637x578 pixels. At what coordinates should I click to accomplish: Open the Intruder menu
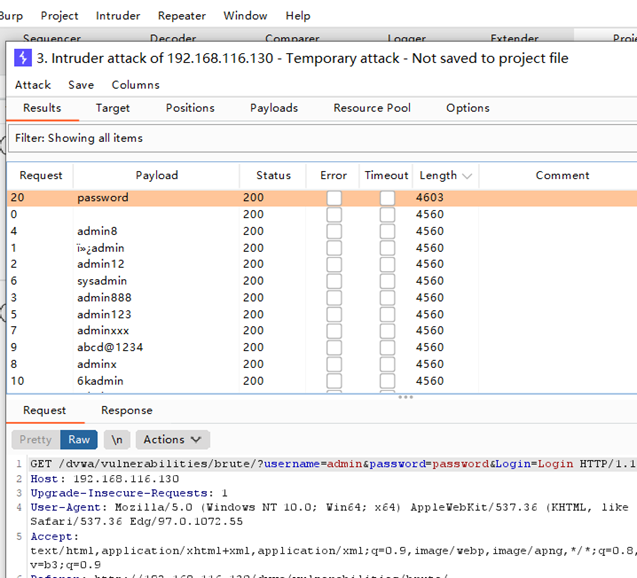(118, 16)
